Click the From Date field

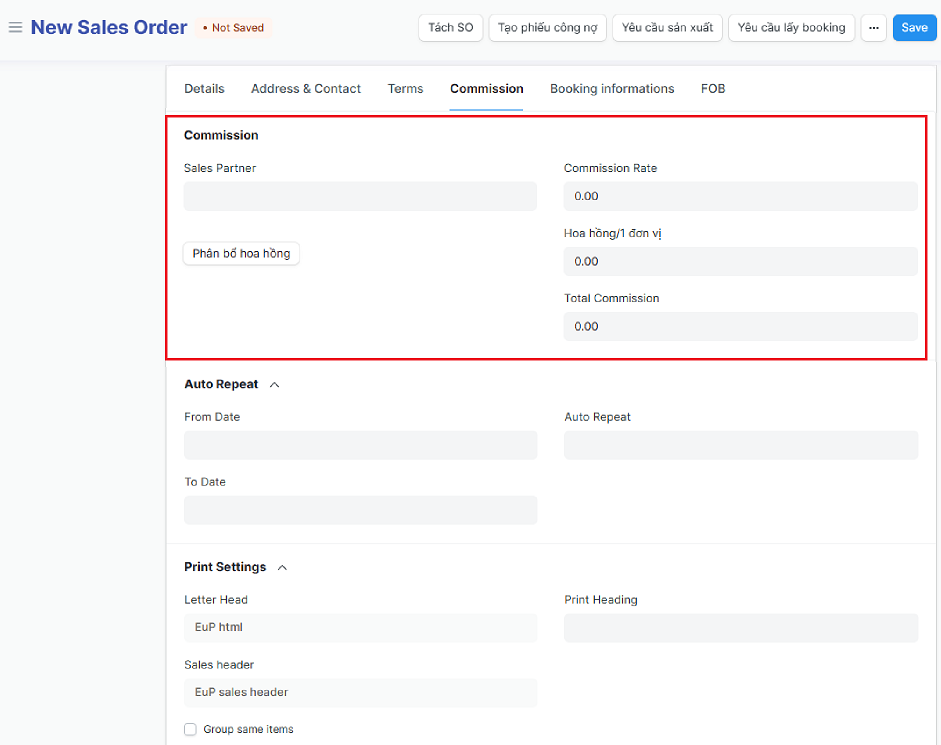pos(360,445)
